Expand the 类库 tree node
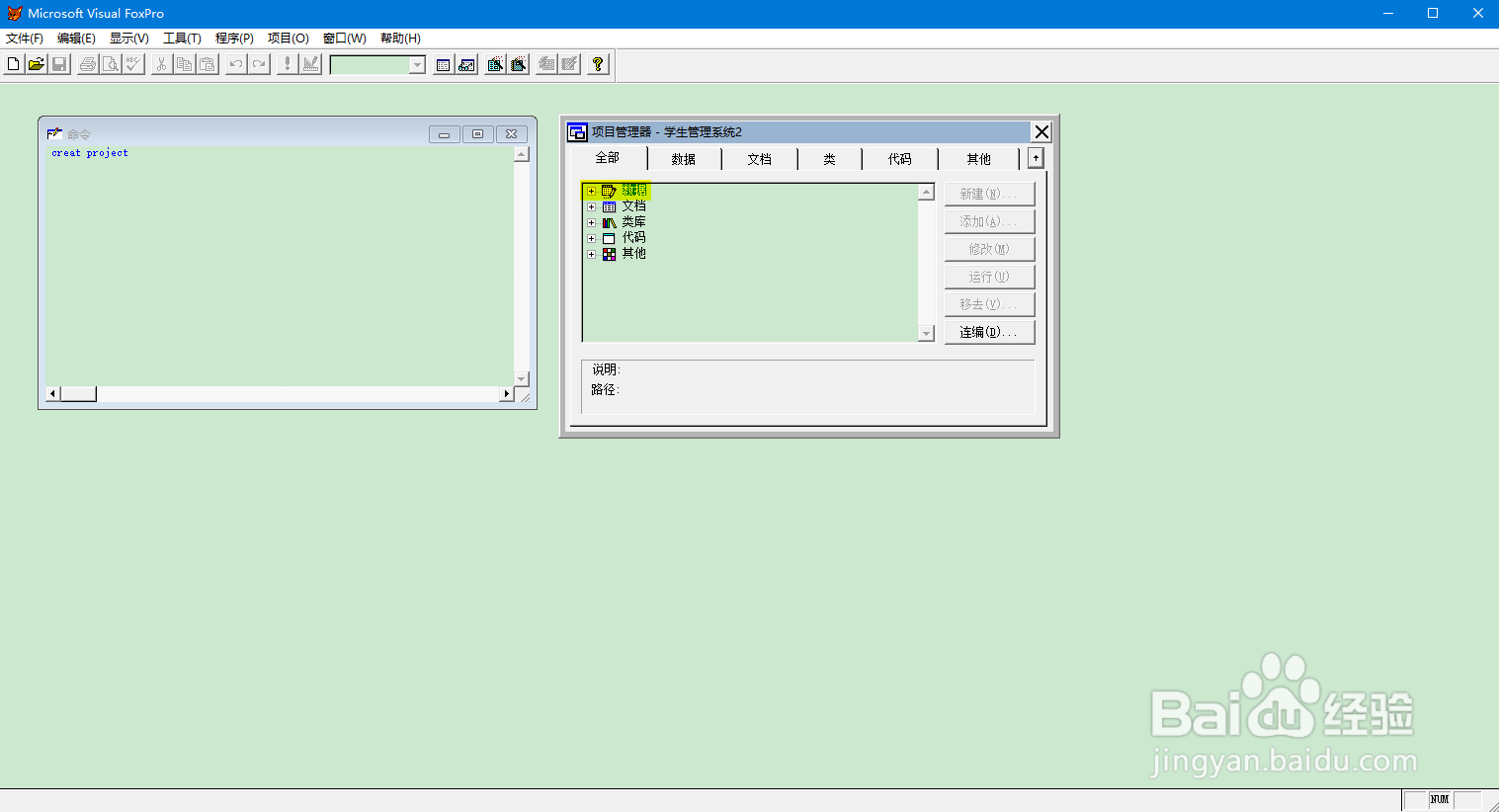Image resolution: width=1499 pixels, height=812 pixels. coord(591,222)
